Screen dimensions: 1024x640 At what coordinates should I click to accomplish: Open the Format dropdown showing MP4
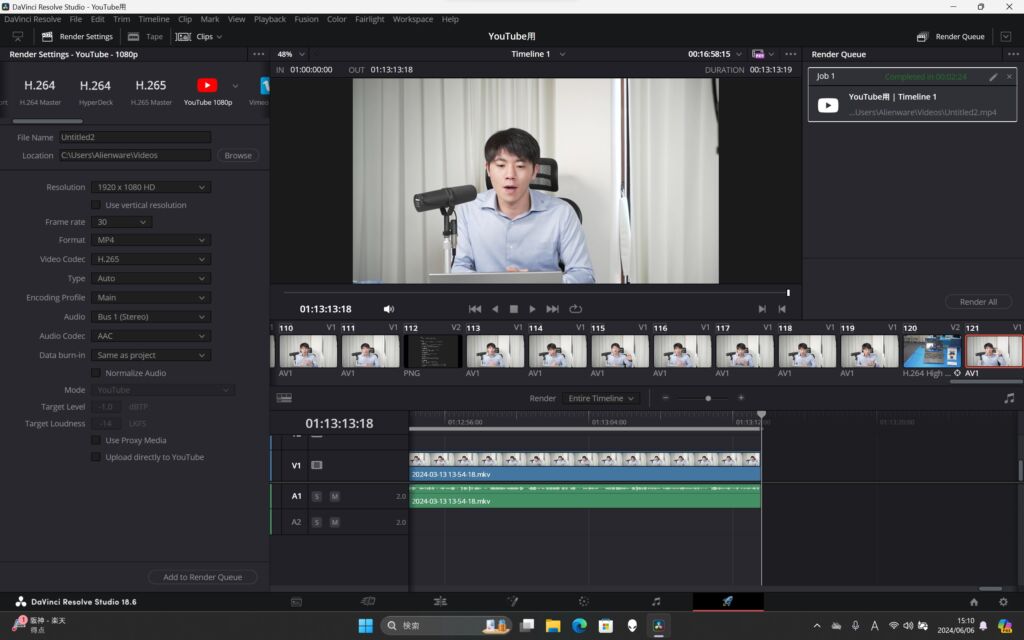pos(151,240)
